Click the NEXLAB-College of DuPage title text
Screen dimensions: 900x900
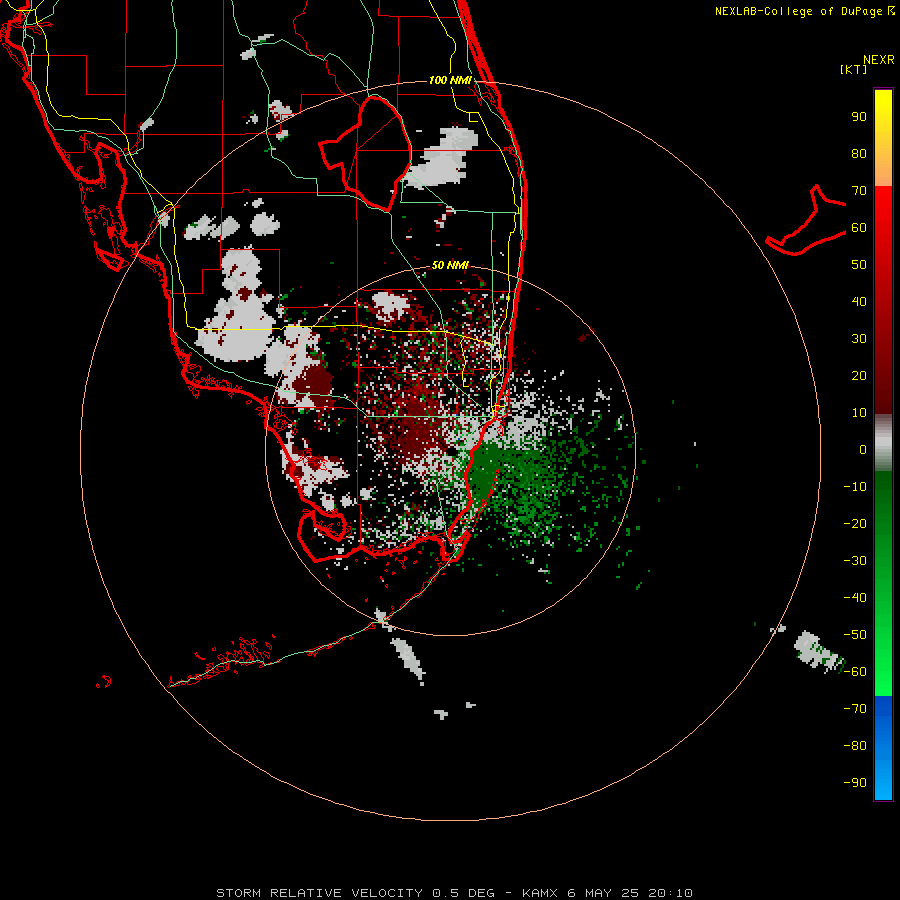click(x=804, y=11)
